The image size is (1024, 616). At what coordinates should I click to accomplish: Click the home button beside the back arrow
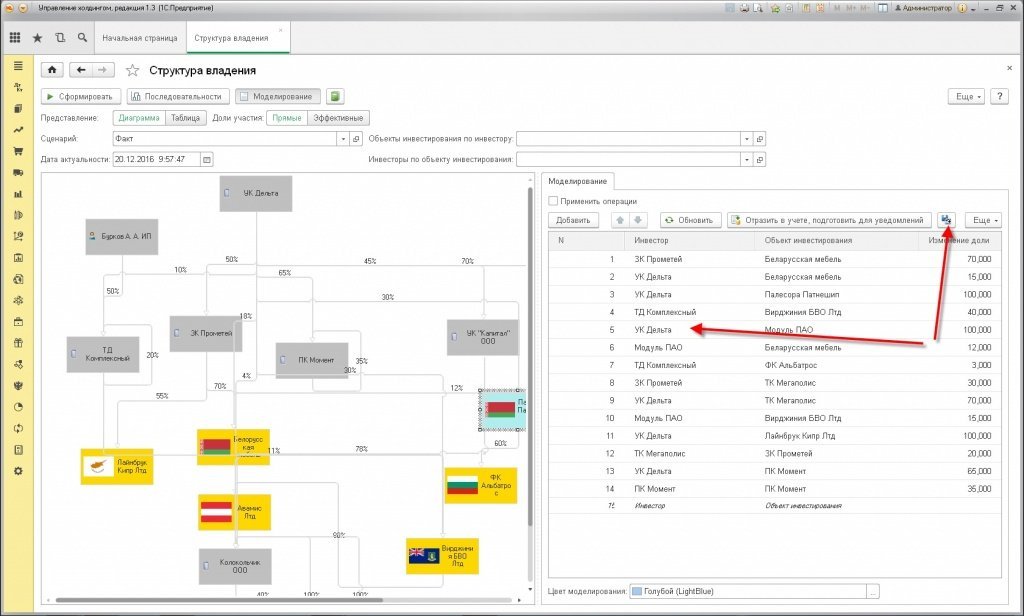click(x=52, y=70)
